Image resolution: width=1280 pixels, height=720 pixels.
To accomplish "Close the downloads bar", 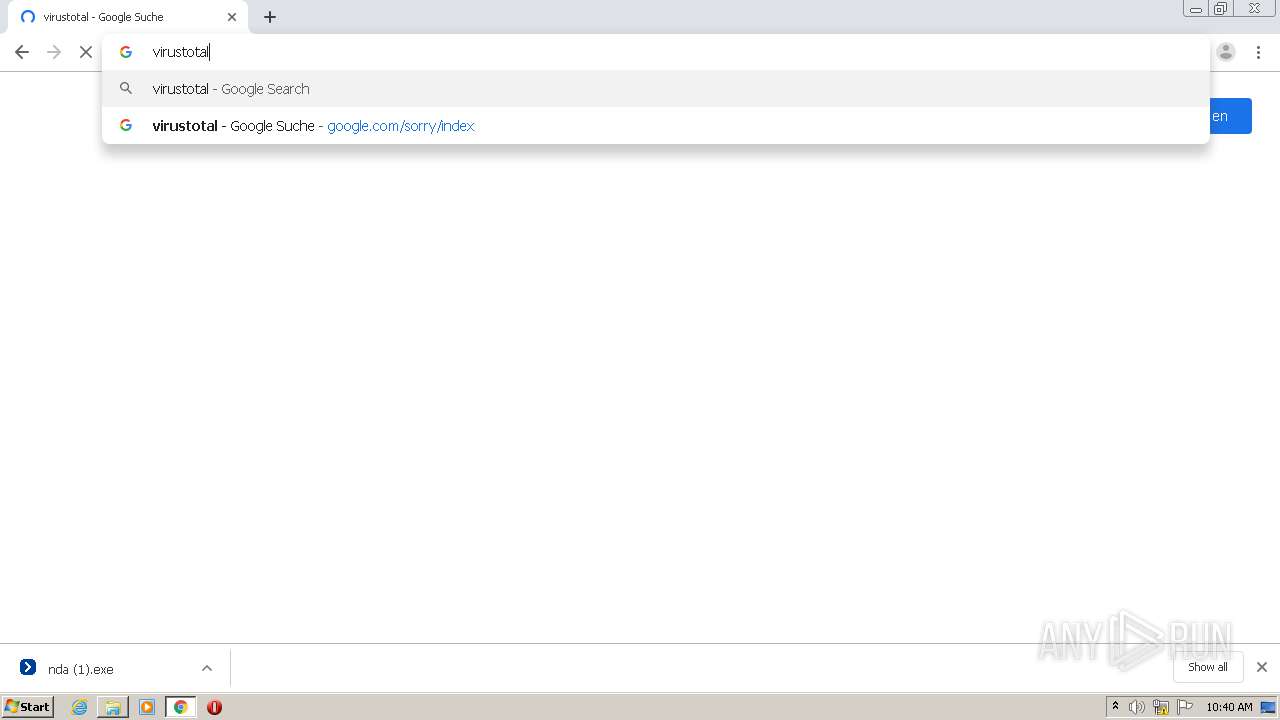I will pos(1262,667).
